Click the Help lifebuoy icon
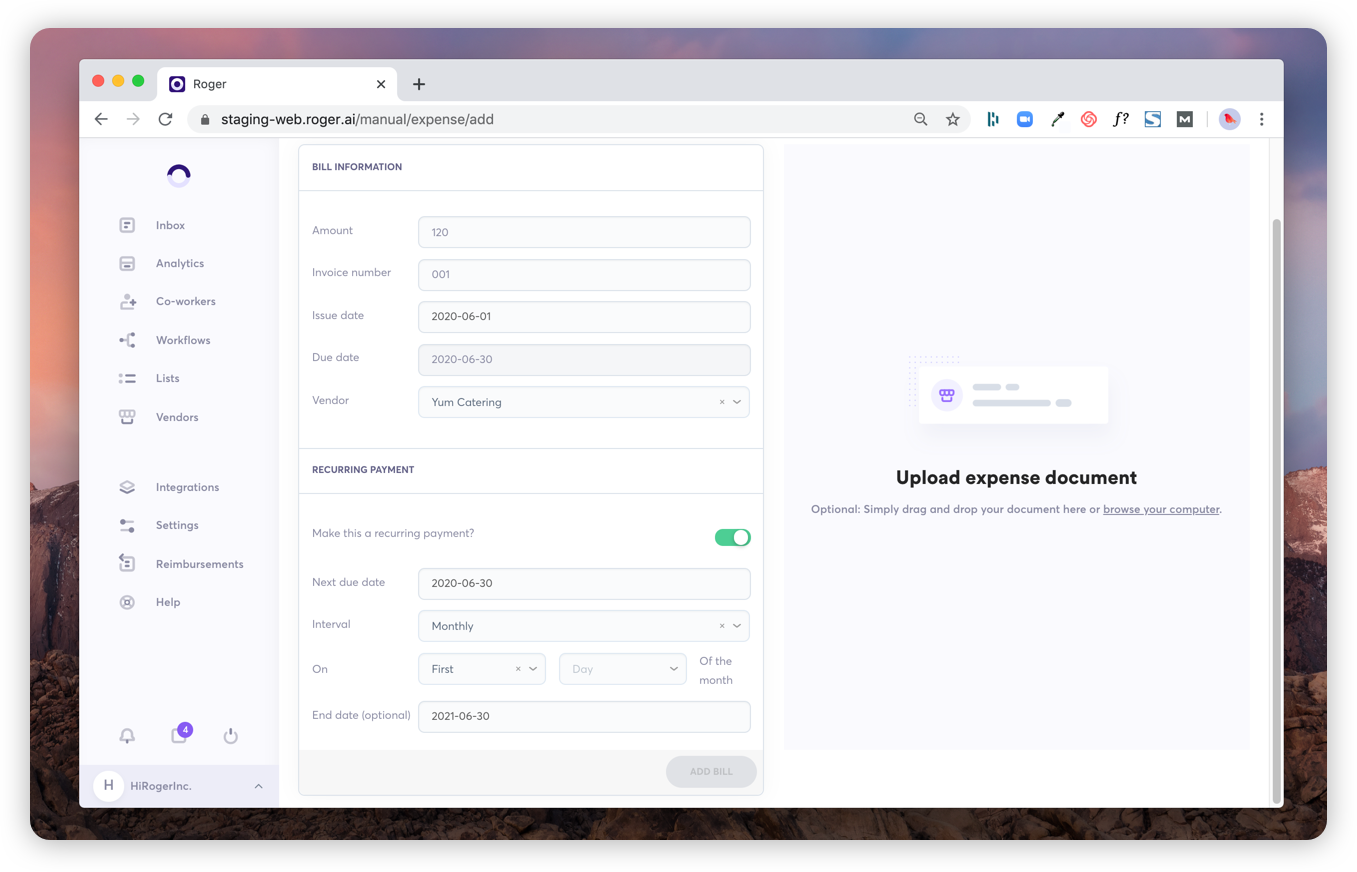 point(127,602)
